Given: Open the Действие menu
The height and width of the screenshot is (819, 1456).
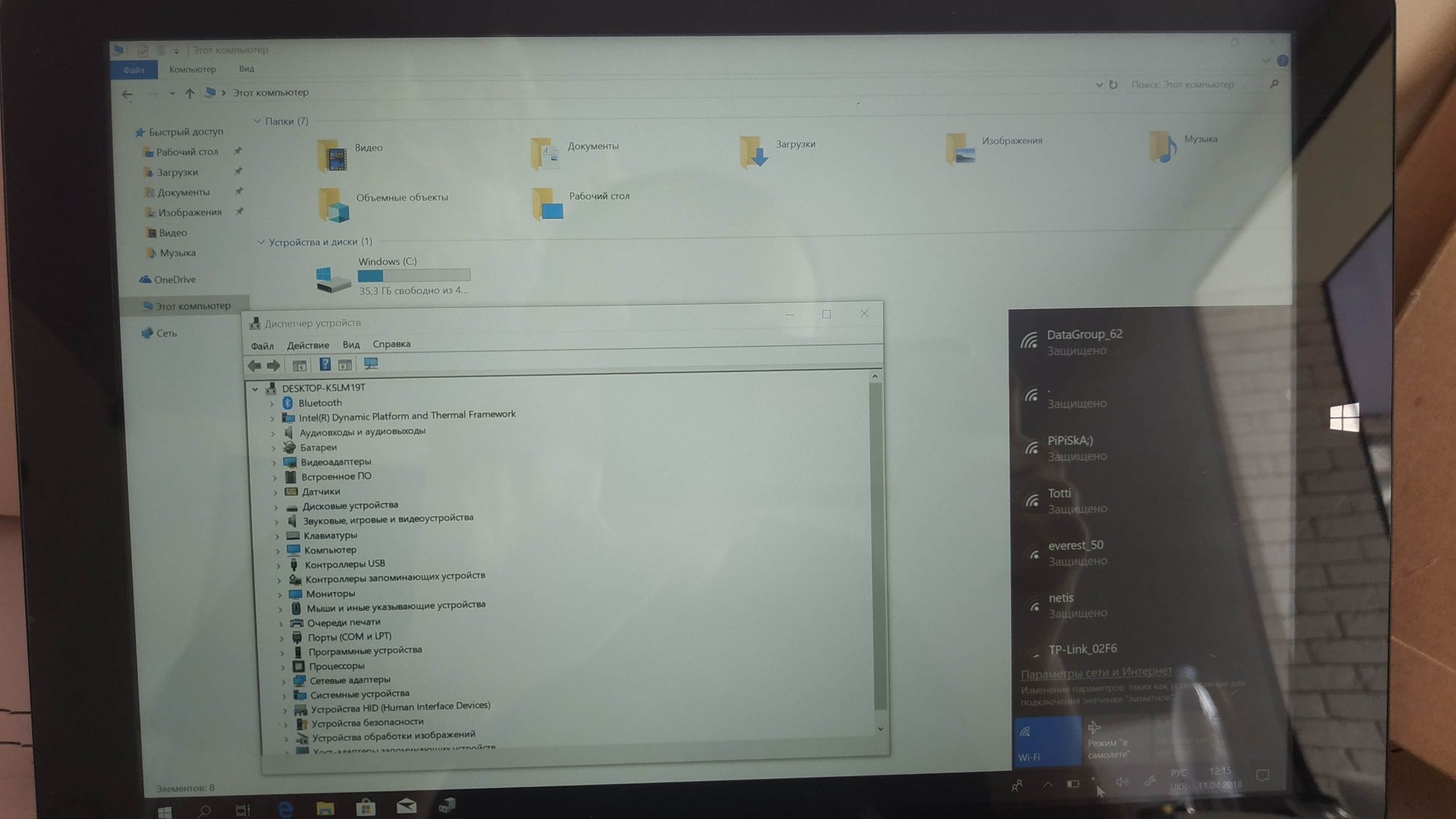Looking at the screenshot, I should (x=308, y=345).
